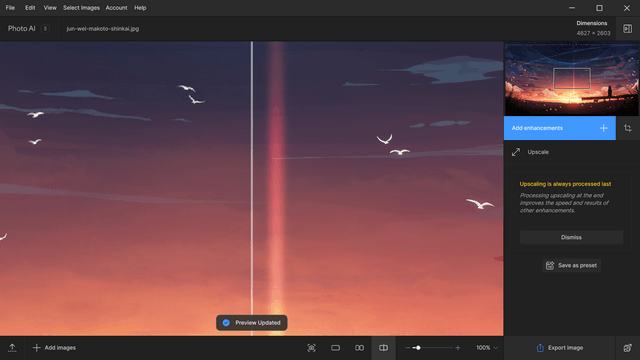The image size is (640, 360).
Task: Switch to side-by-side view icon
Action: coord(359,348)
